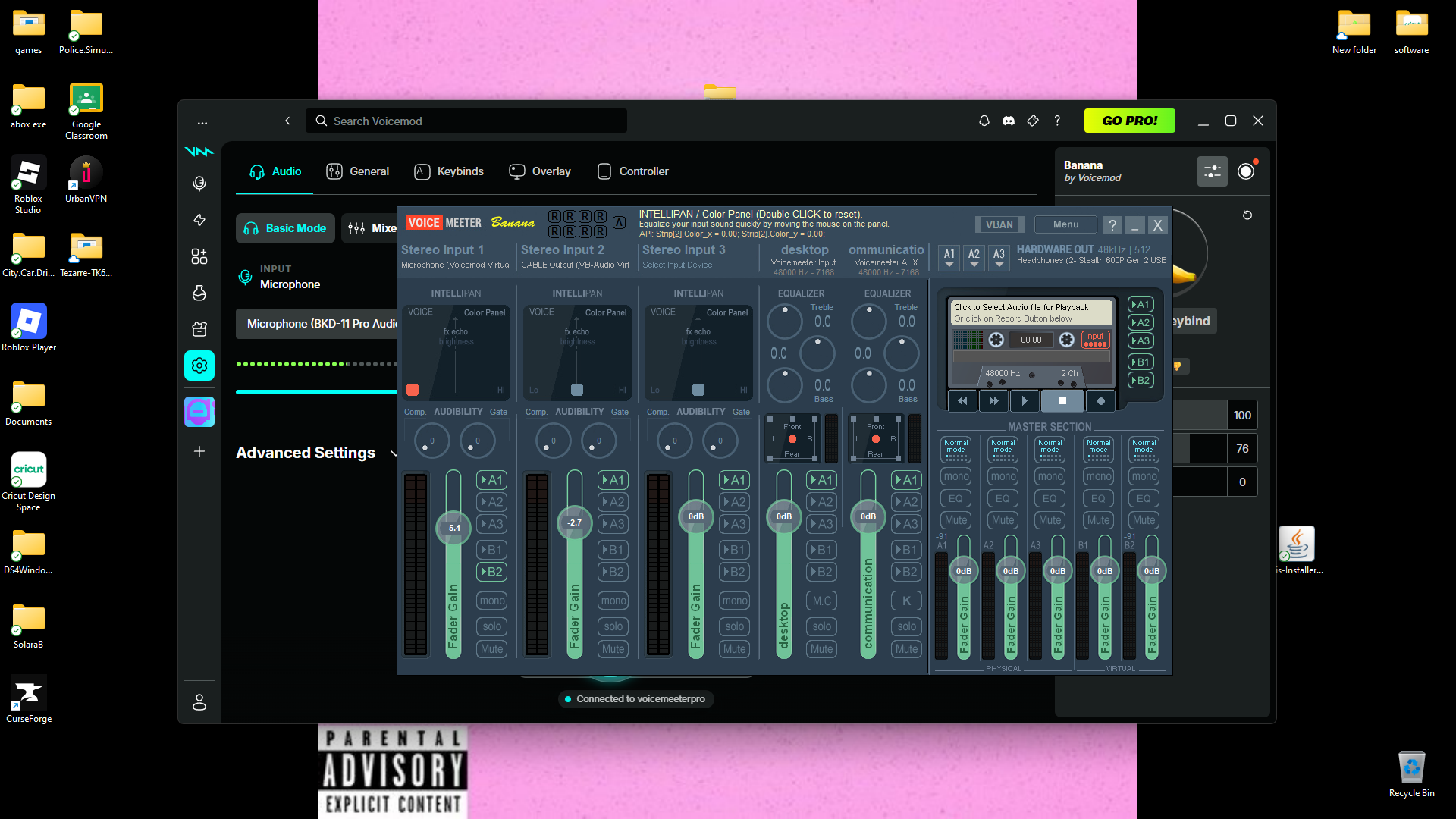Click the Banana equalizer sliders icon
Image resolution: width=1456 pixels, height=819 pixels.
point(1212,171)
